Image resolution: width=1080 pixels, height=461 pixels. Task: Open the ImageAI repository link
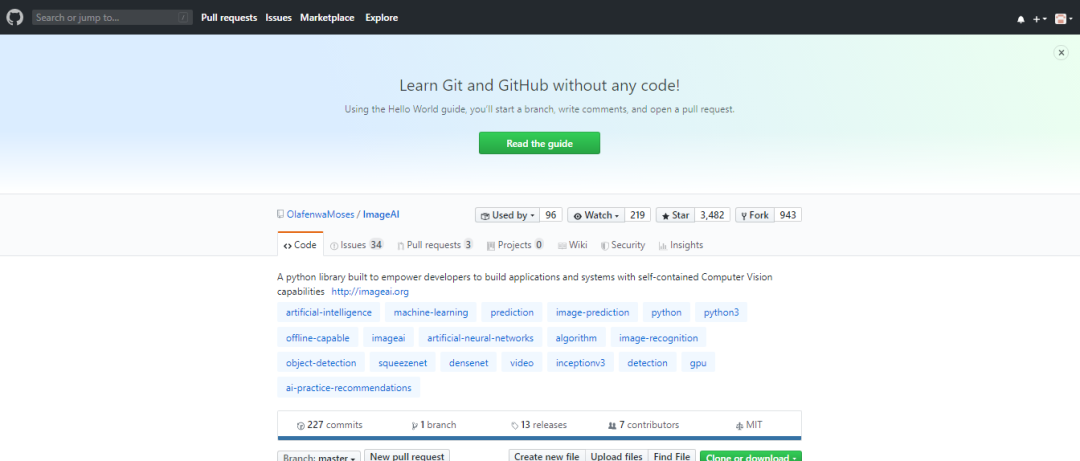(x=381, y=215)
